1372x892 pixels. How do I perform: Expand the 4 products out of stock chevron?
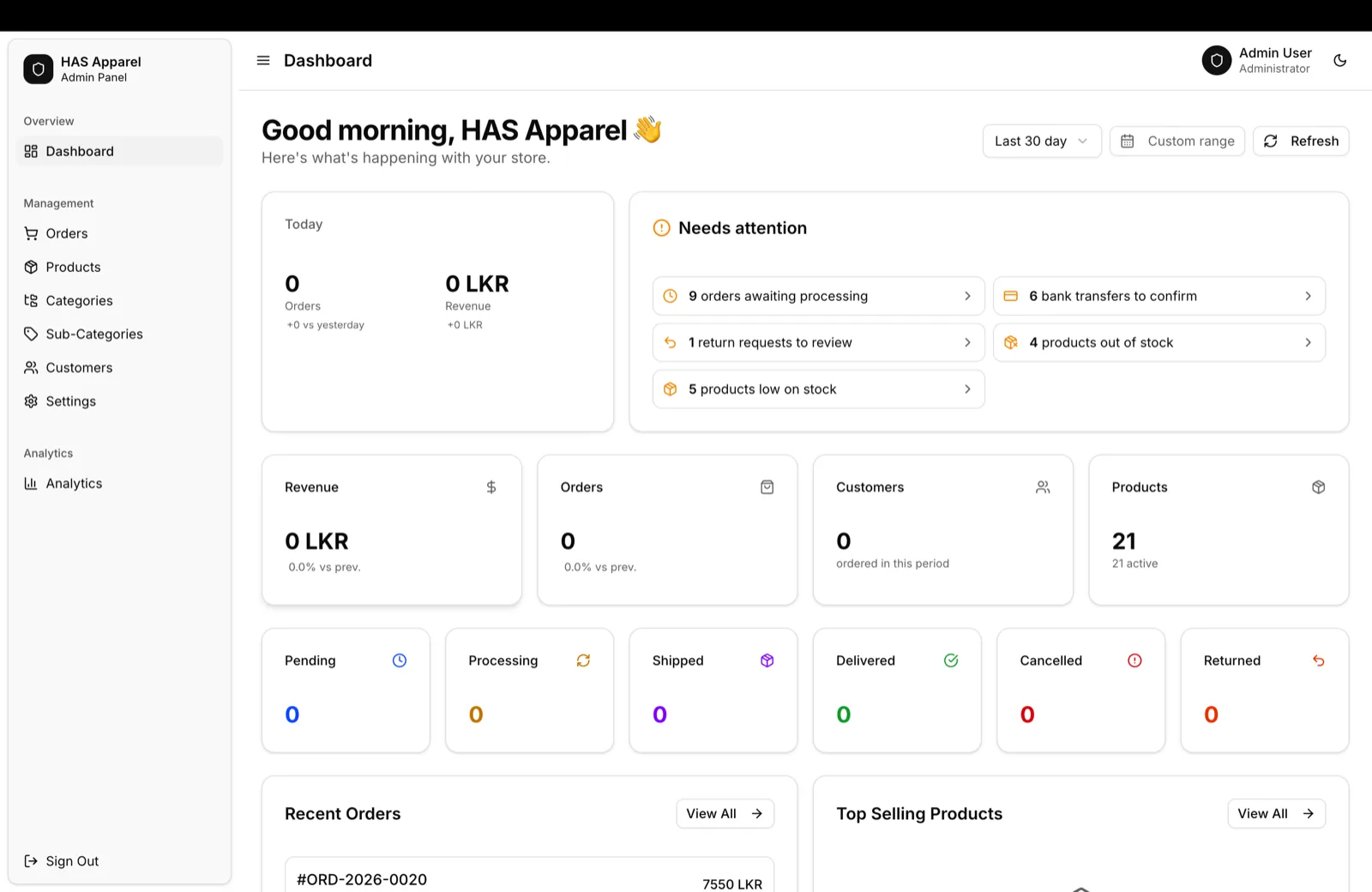click(x=1308, y=342)
